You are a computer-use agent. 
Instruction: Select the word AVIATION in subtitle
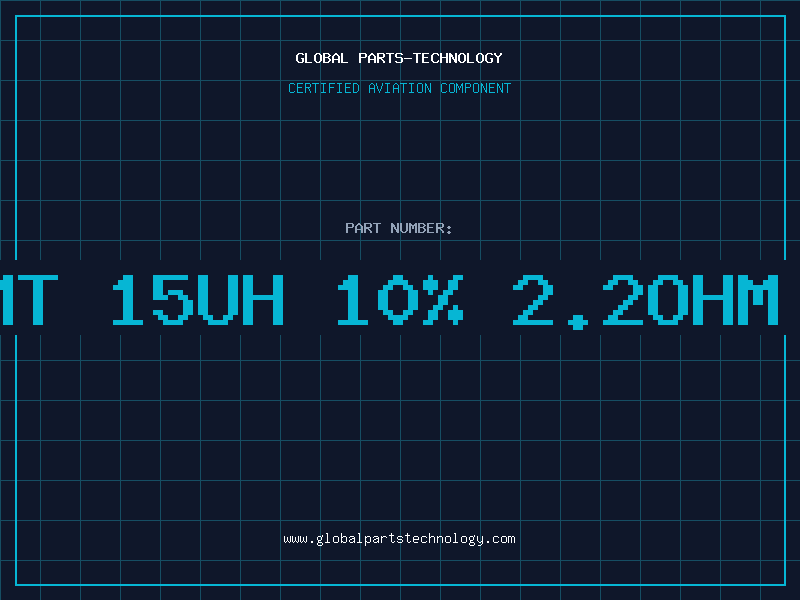point(399,88)
